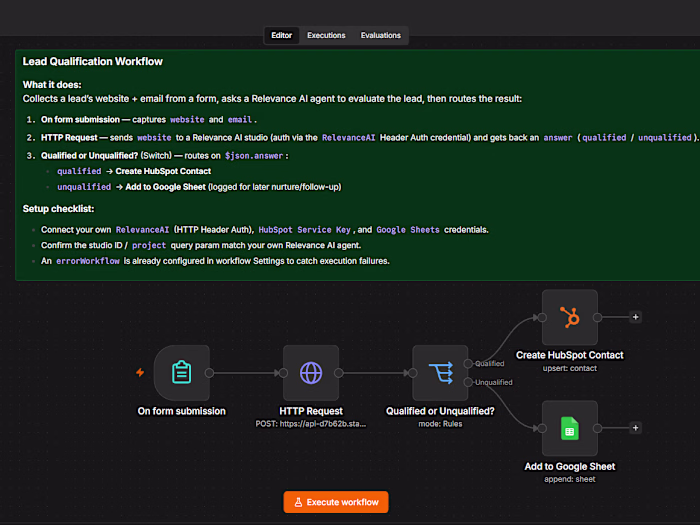Screen dimensions: 700x525
Task: Click the 'Add to Google Sheet' node label
Action: (x=570, y=467)
